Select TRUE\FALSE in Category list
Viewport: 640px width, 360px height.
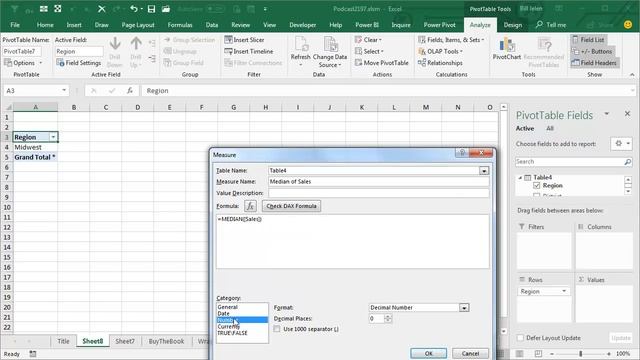[233, 333]
